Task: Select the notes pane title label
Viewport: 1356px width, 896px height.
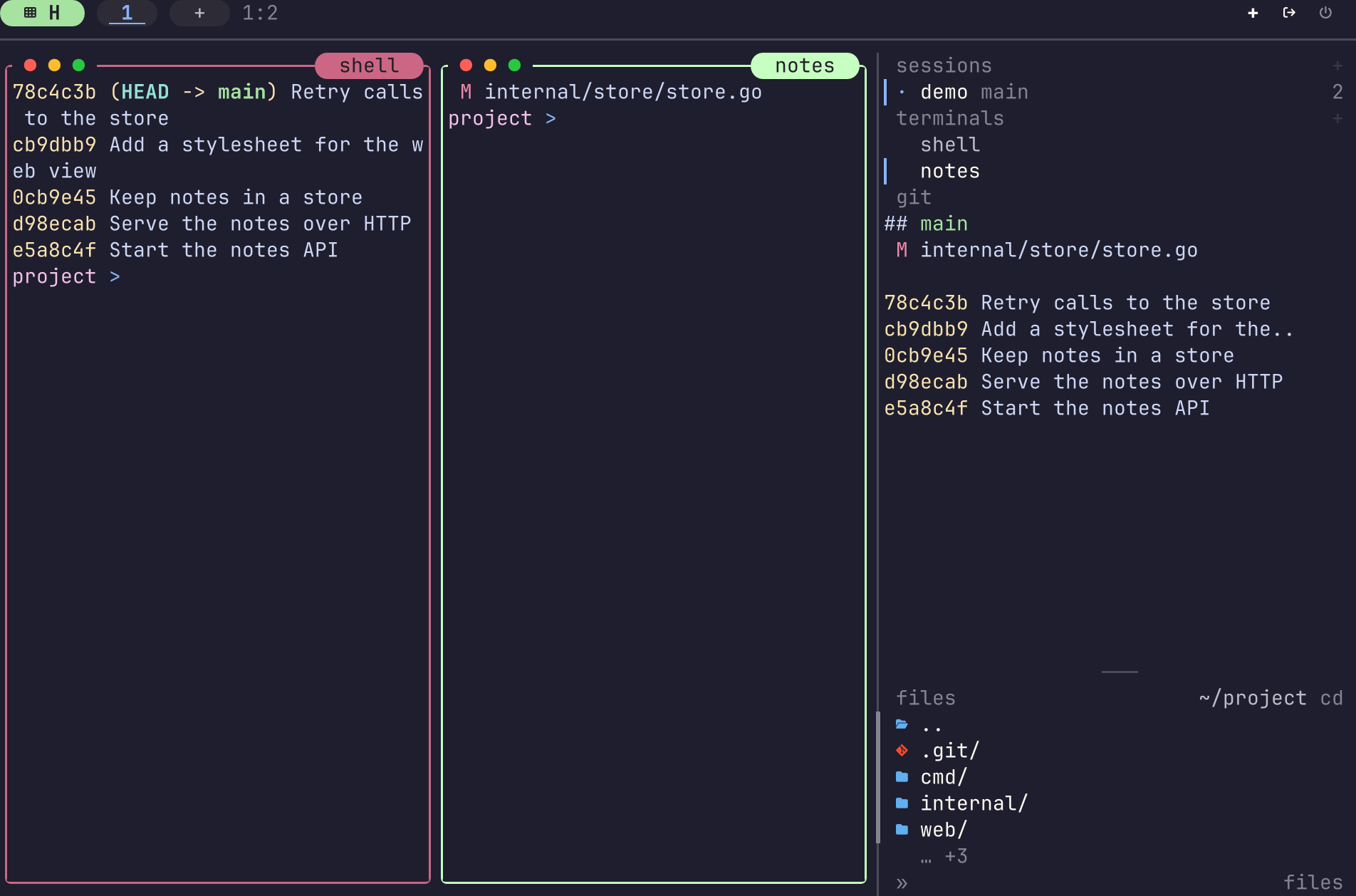Action: [x=805, y=66]
